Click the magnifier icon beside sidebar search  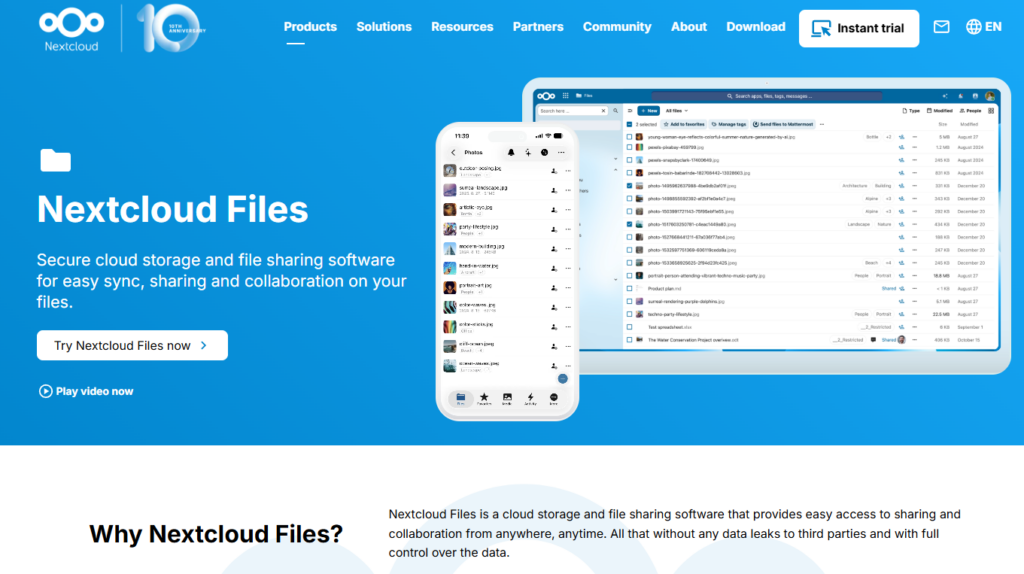click(x=615, y=111)
